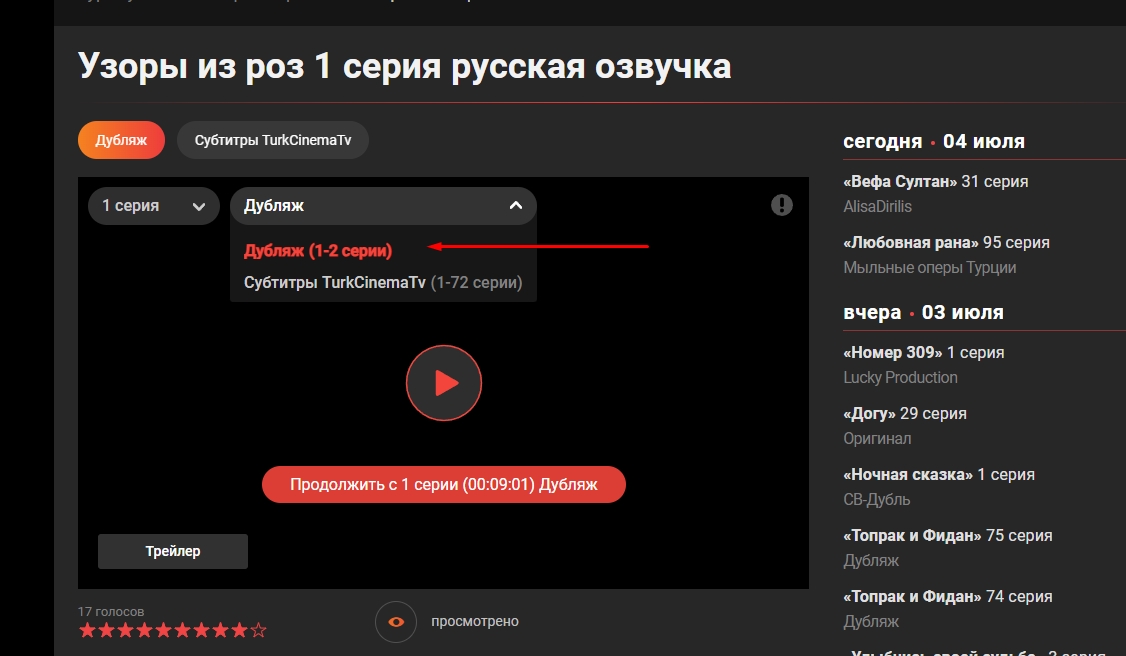Image resolution: width=1126 pixels, height=656 pixels.
Task: Click 'СВ-Дубль' studio text
Action: [877, 500]
